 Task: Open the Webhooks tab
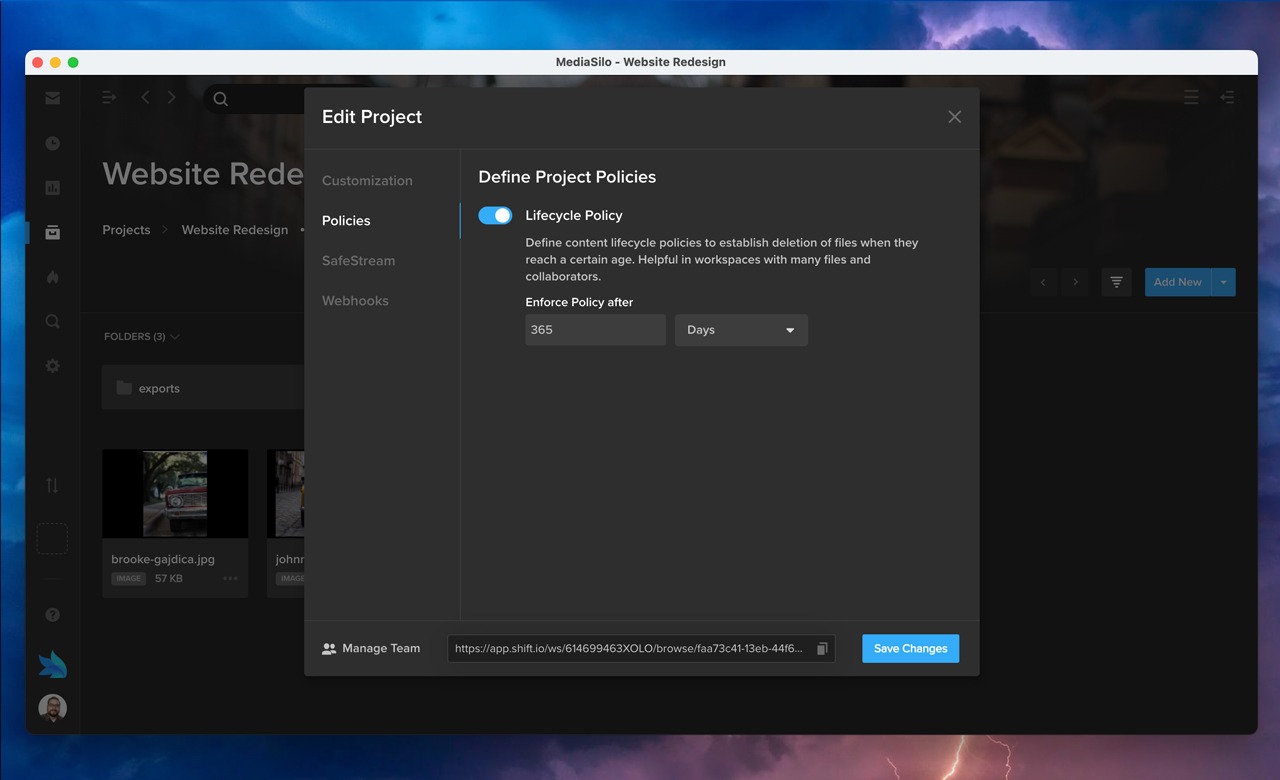coord(355,301)
